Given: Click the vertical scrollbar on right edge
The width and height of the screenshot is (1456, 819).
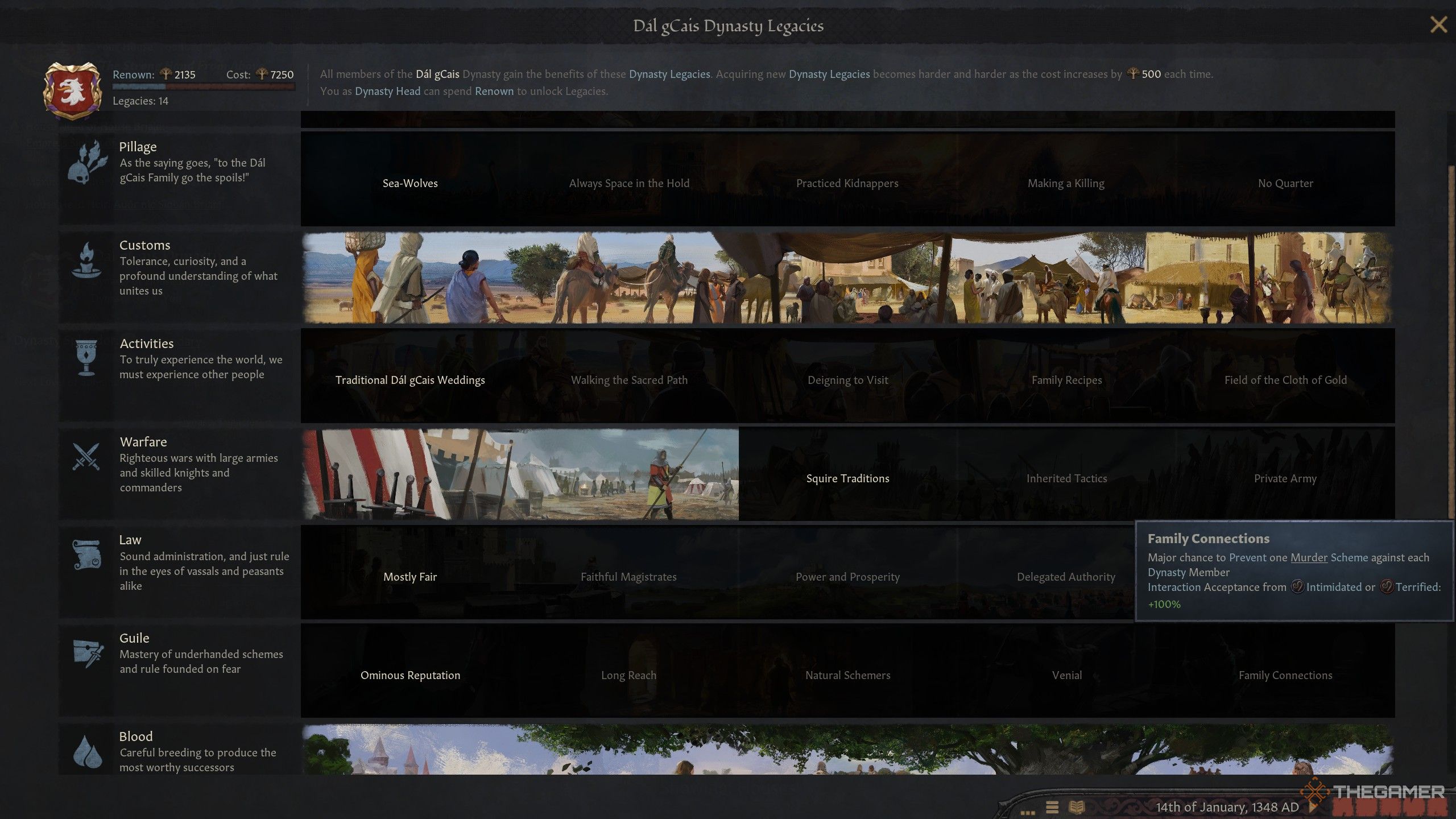Looking at the screenshot, I should coord(1451,341).
